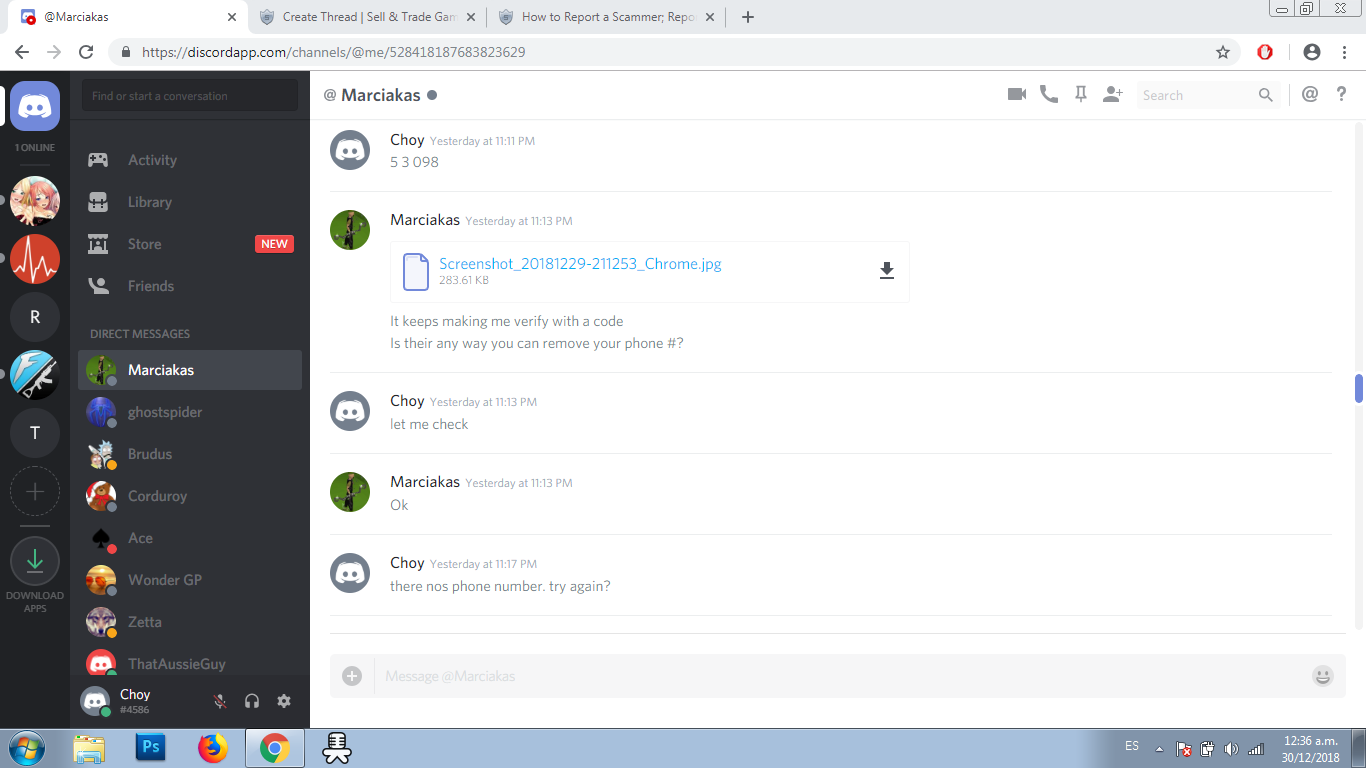
Task: Click the Opera extension icon in toolbar
Action: [x=1265, y=52]
